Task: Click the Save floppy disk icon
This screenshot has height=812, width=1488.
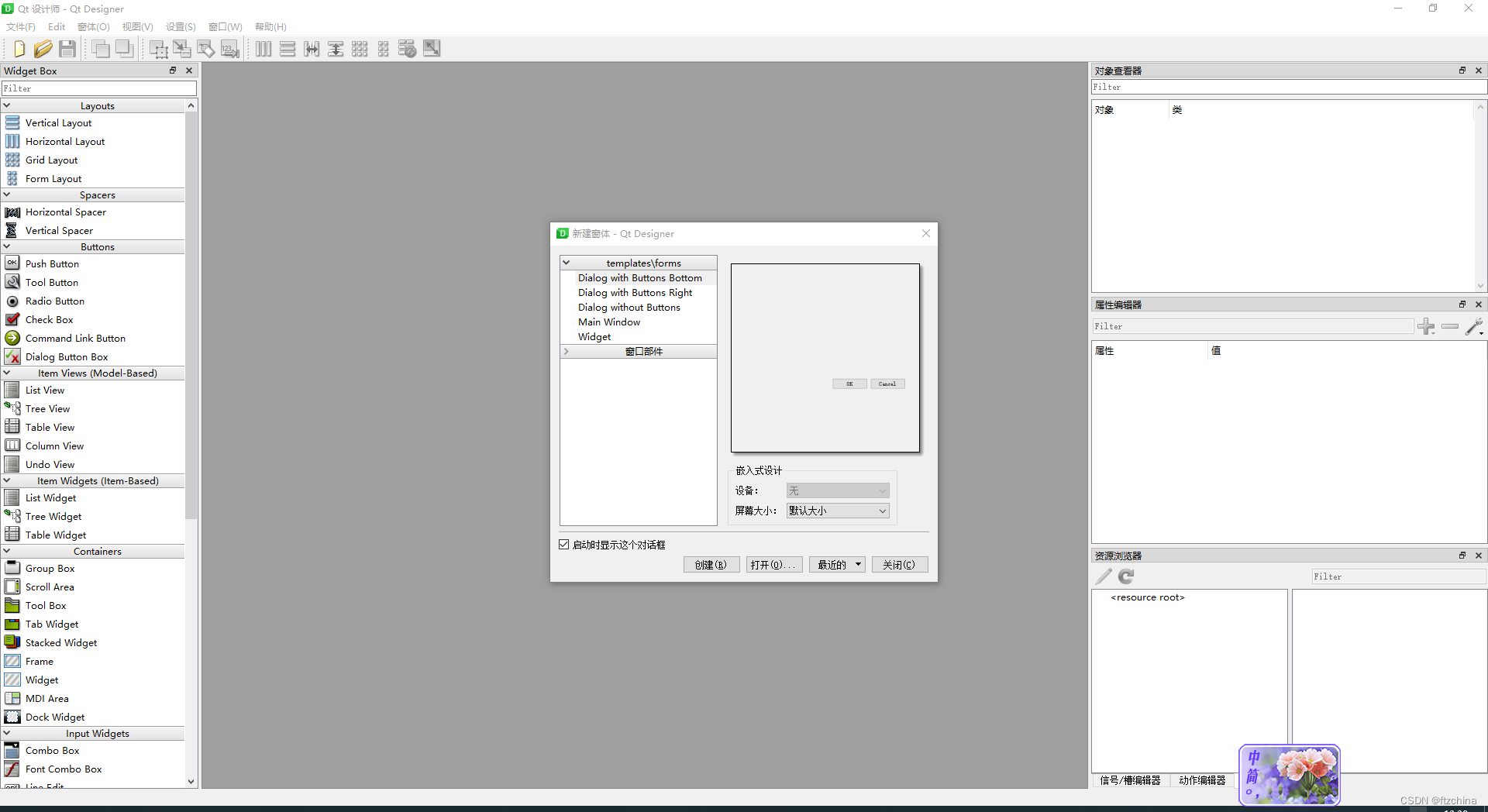Action: click(x=67, y=49)
